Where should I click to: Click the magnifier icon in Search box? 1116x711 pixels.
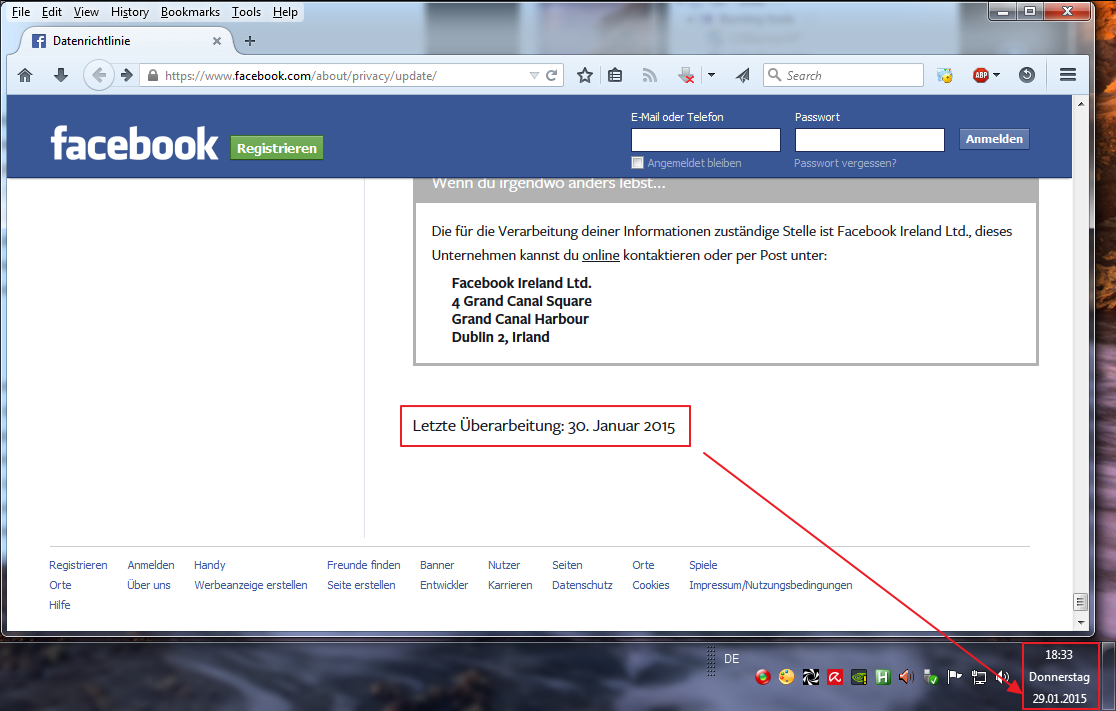pyautogui.click(x=774, y=75)
